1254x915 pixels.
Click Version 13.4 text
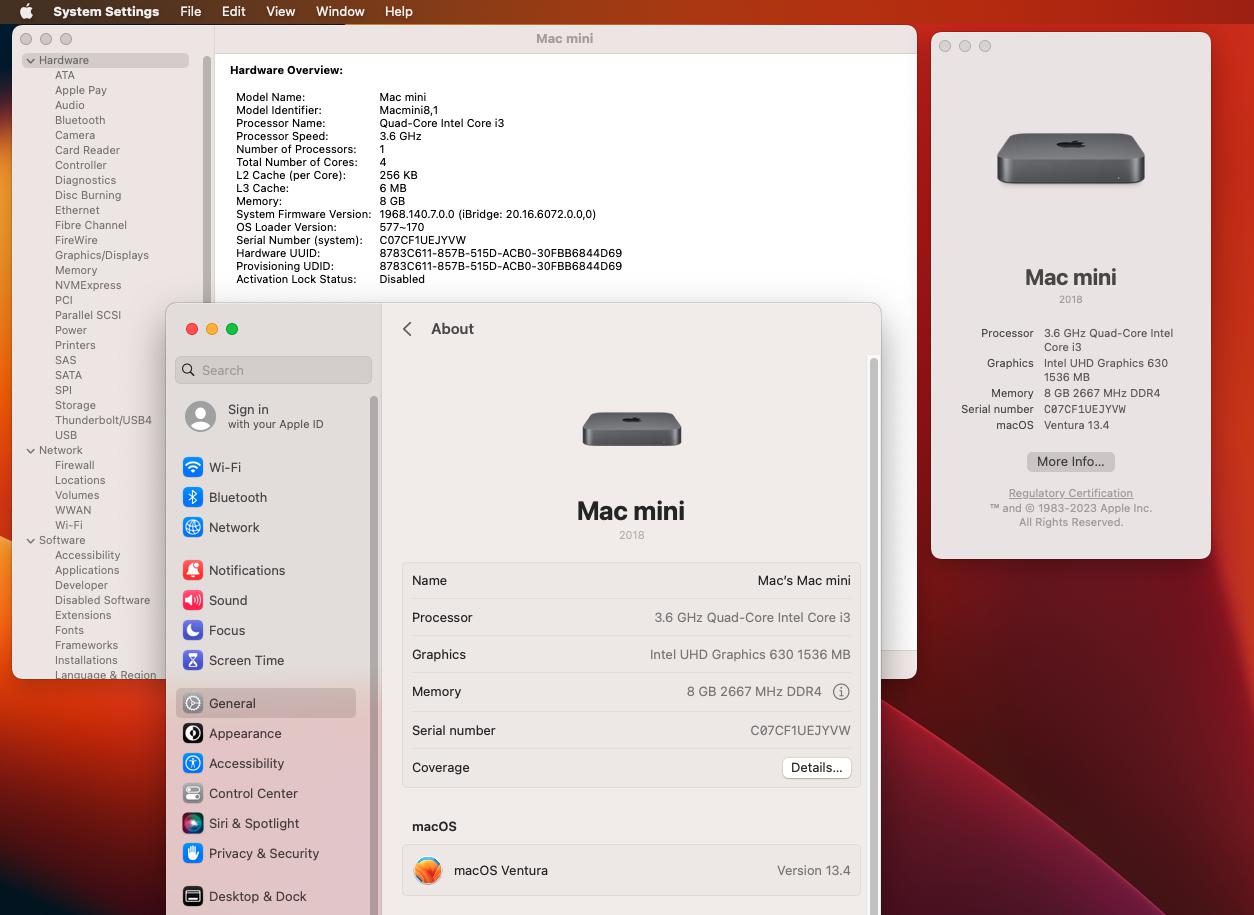tap(813, 870)
